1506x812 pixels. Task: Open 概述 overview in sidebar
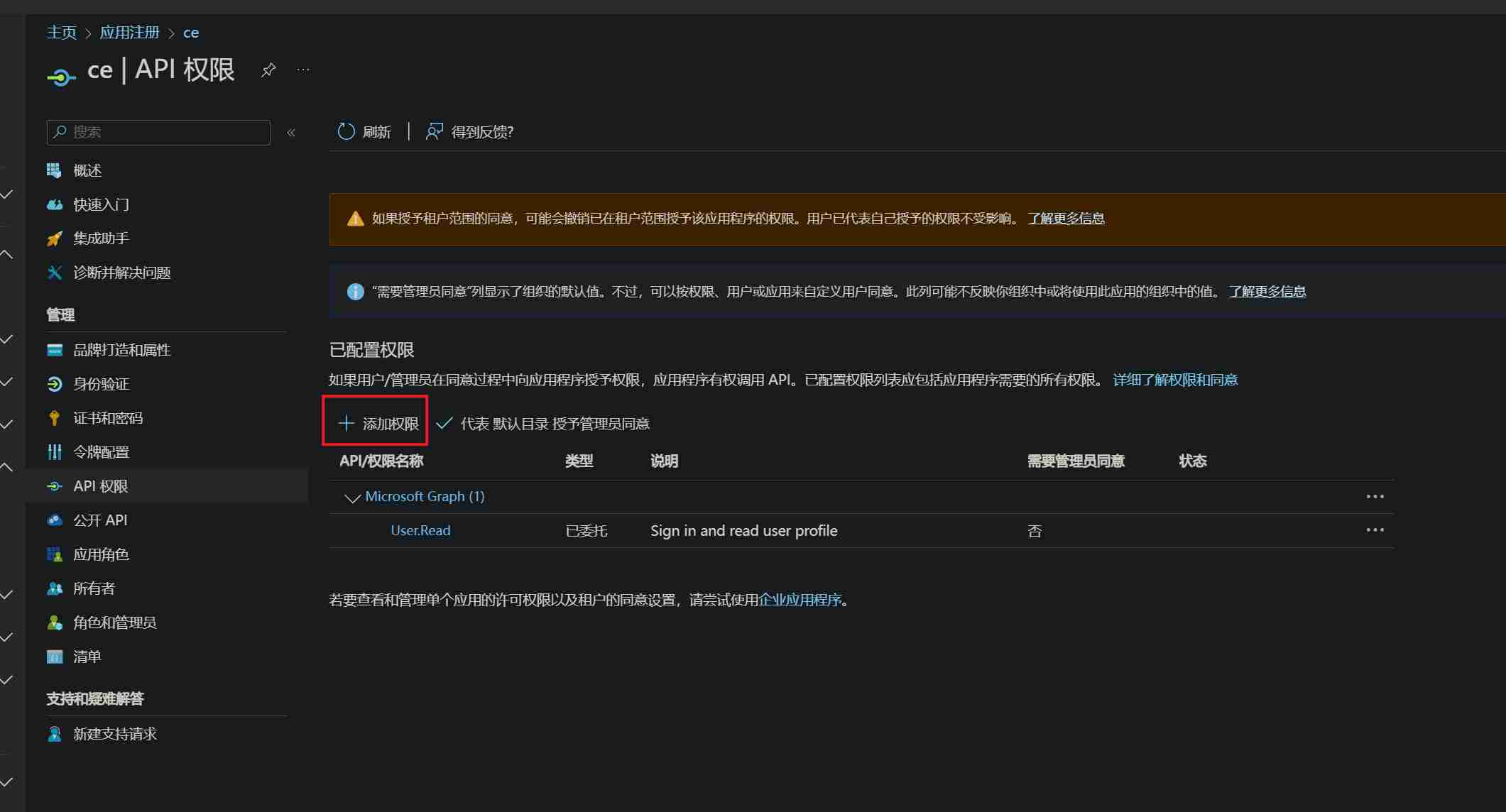(x=87, y=170)
